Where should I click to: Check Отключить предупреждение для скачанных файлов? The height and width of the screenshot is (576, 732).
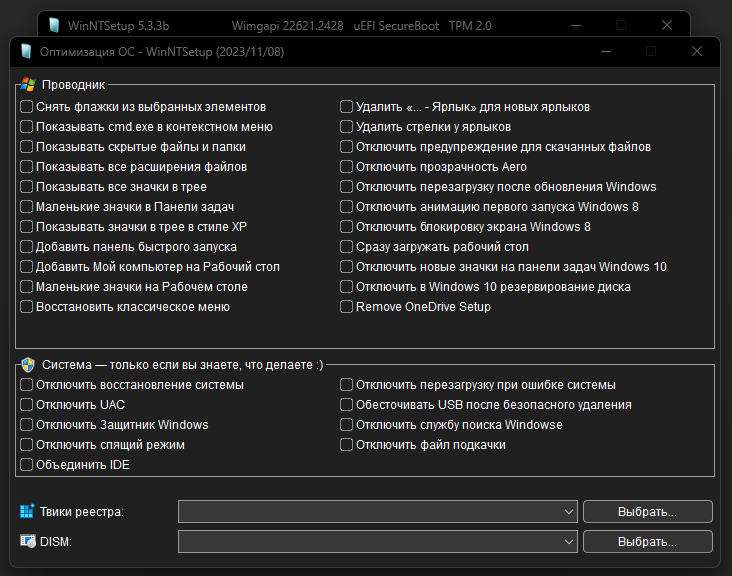[346, 147]
